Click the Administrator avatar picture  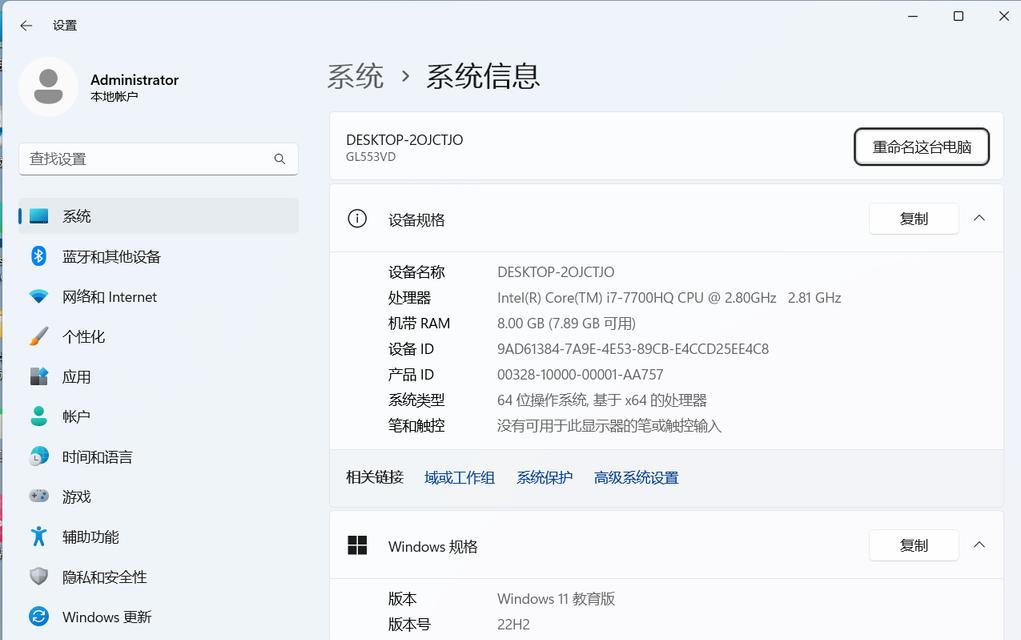click(x=48, y=87)
